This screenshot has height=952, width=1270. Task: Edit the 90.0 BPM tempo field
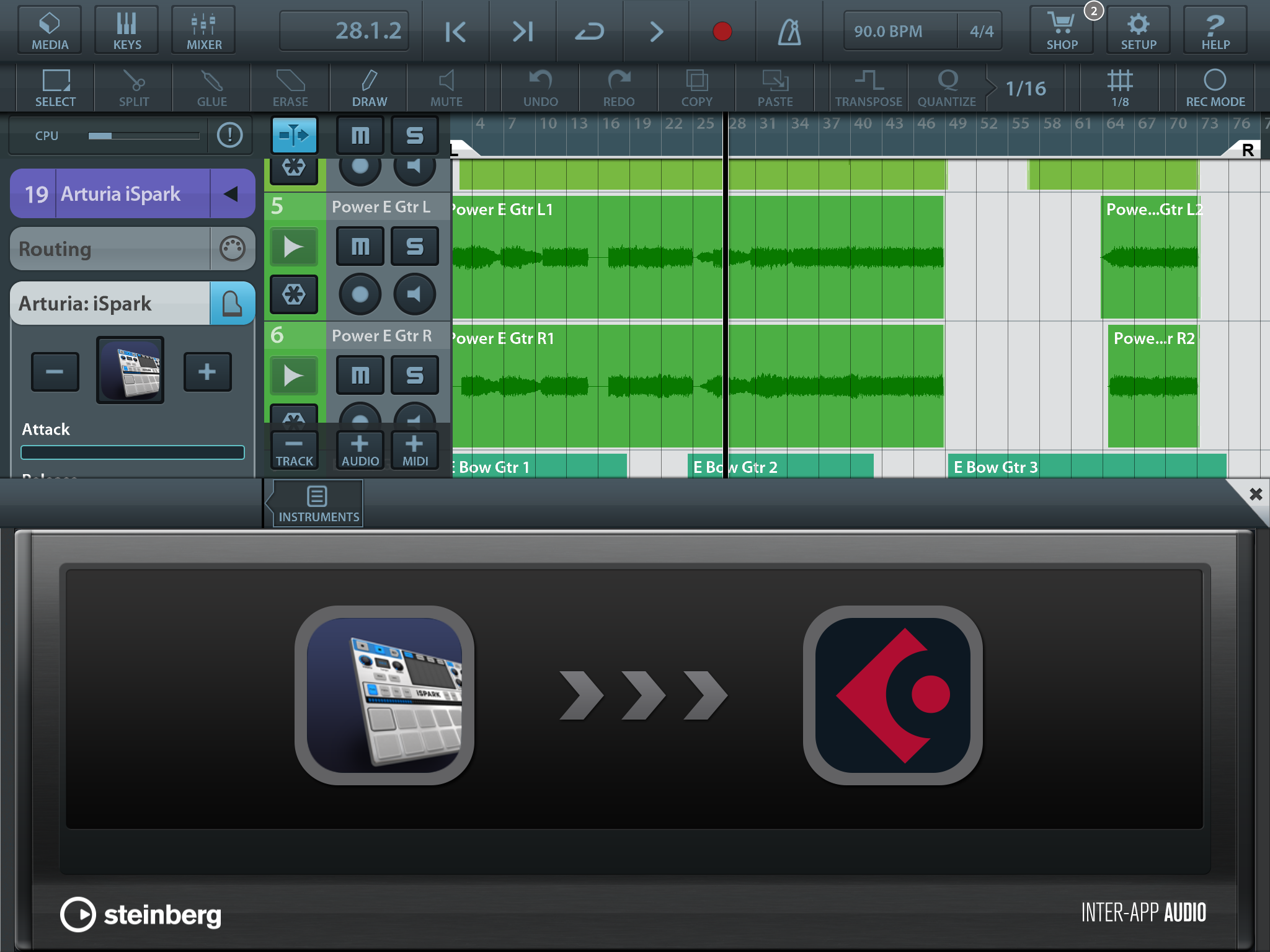pyautogui.click(x=900, y=31)
